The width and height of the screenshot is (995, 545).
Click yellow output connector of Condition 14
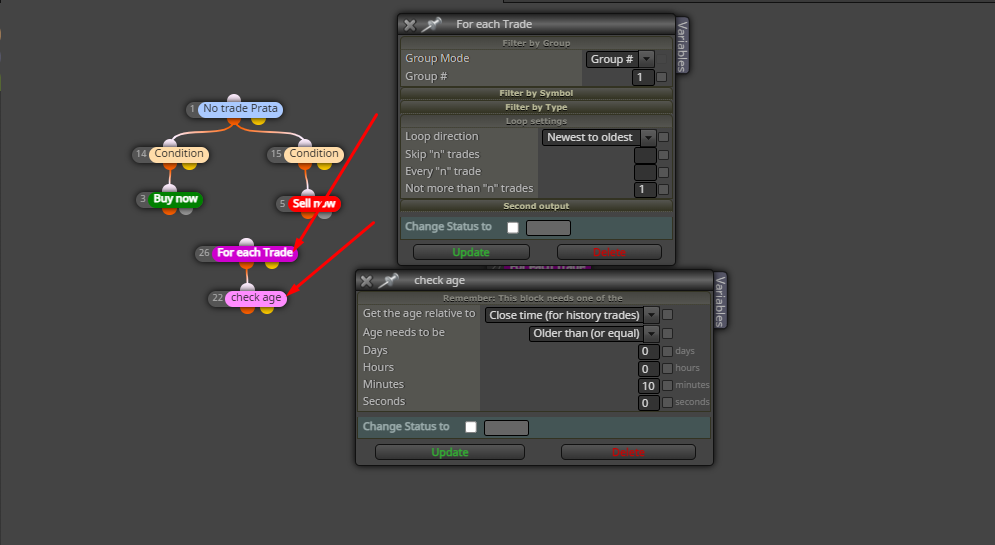pos(189,165)
